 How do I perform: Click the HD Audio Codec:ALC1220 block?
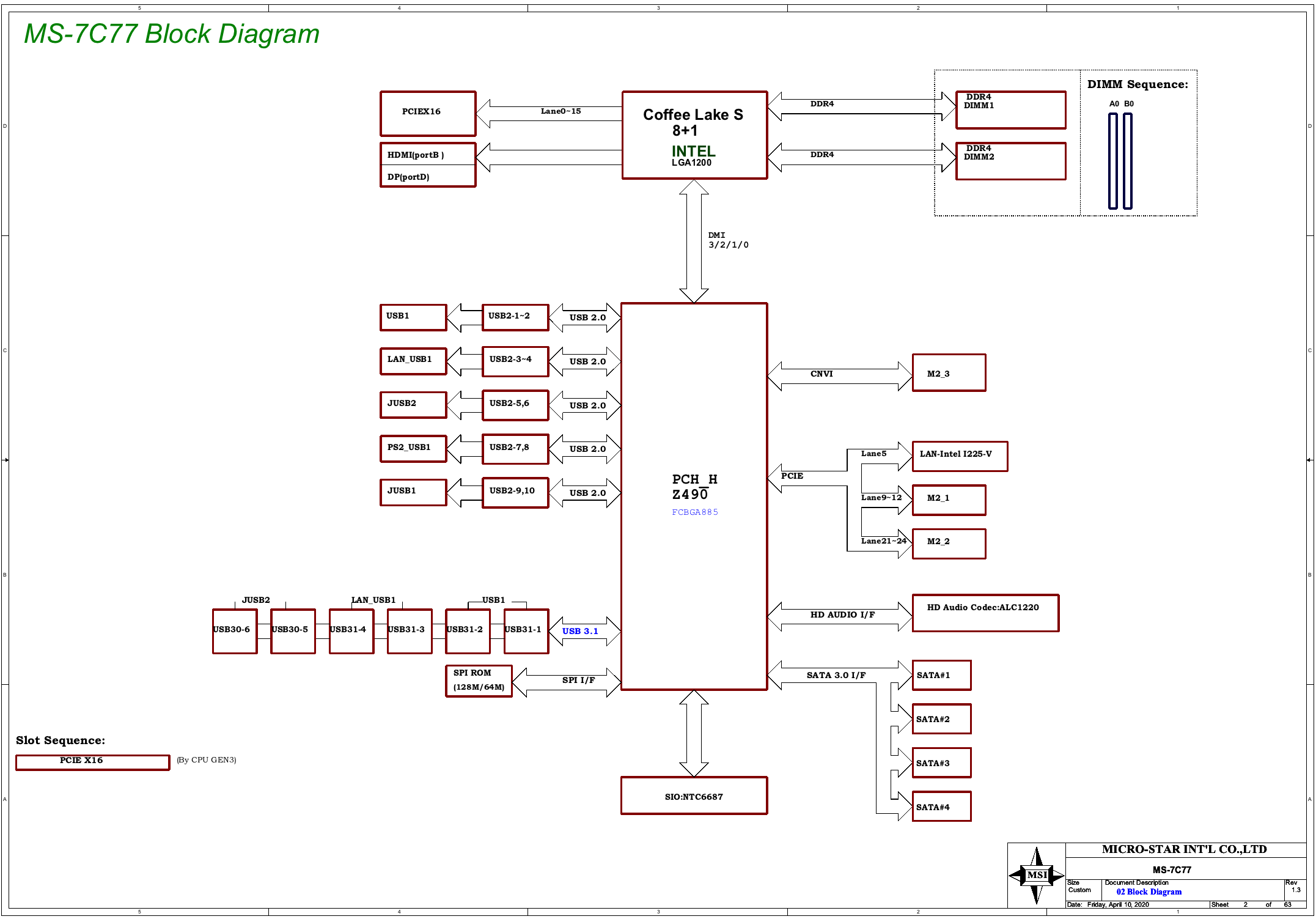click(x=985, y=613)
